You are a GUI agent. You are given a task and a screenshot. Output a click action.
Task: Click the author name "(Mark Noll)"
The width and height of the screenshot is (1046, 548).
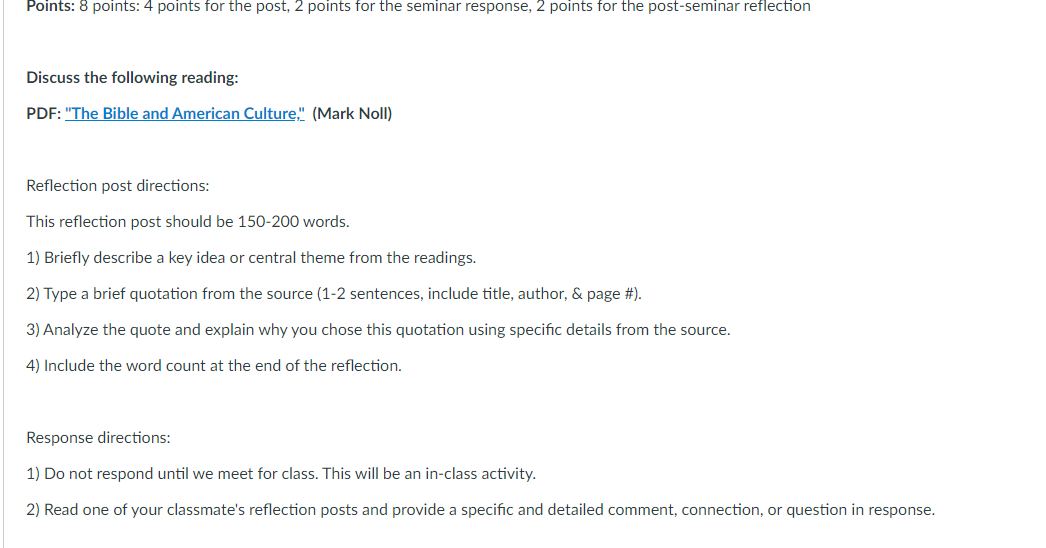point(352,113)
